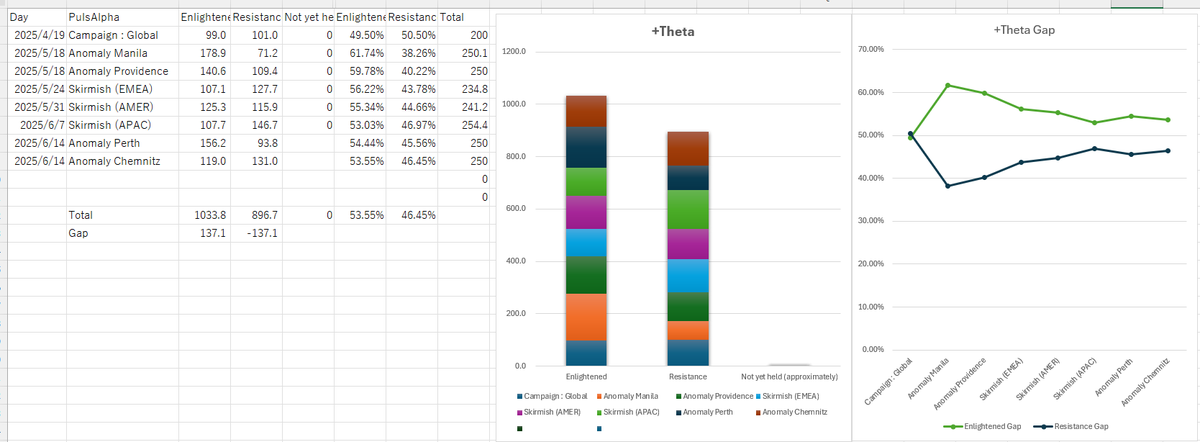Viewport: 1200px width, 442px height.
Task: Select the date cell 2025/4/19
Action: (36, 36)
